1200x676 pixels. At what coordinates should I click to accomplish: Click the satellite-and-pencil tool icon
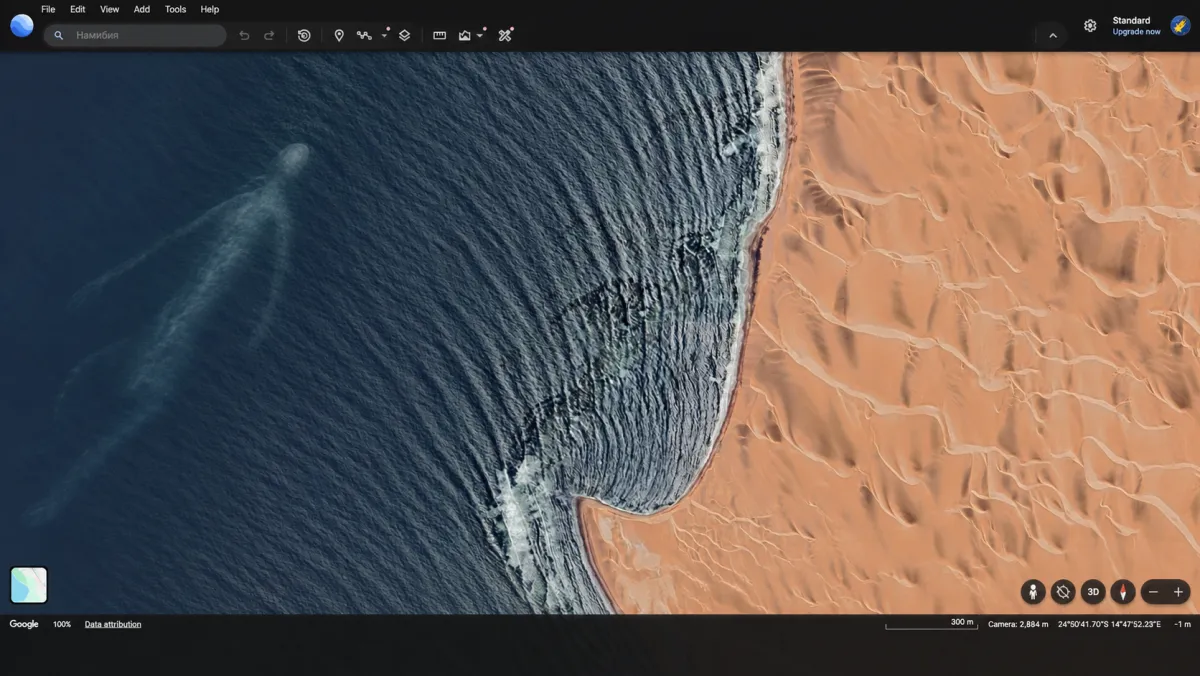505,35
